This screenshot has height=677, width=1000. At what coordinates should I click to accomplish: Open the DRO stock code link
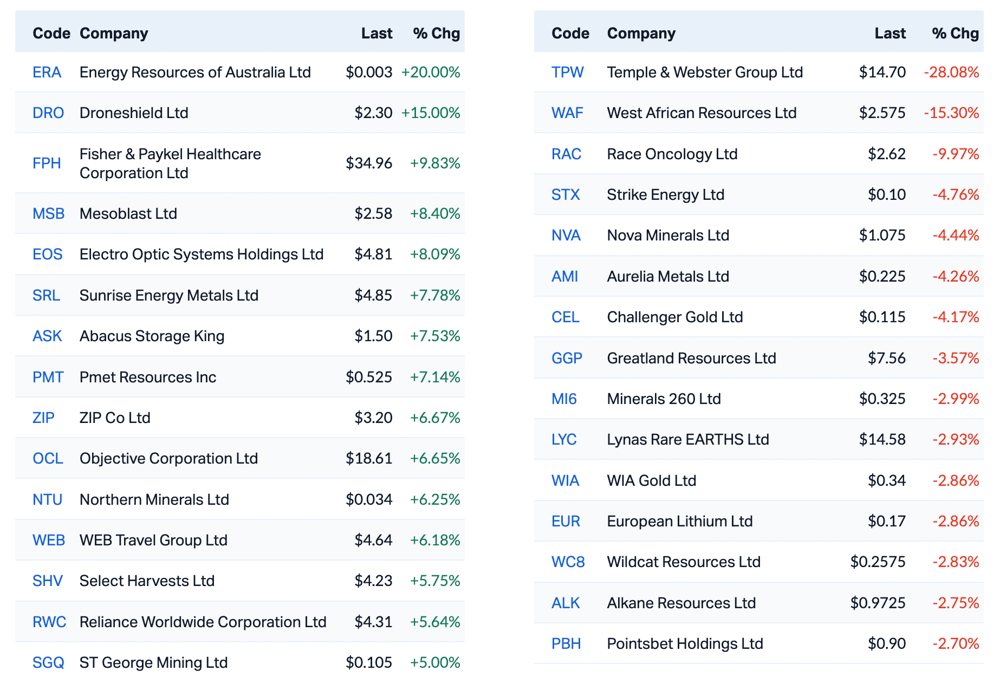(x=48, y=113)
